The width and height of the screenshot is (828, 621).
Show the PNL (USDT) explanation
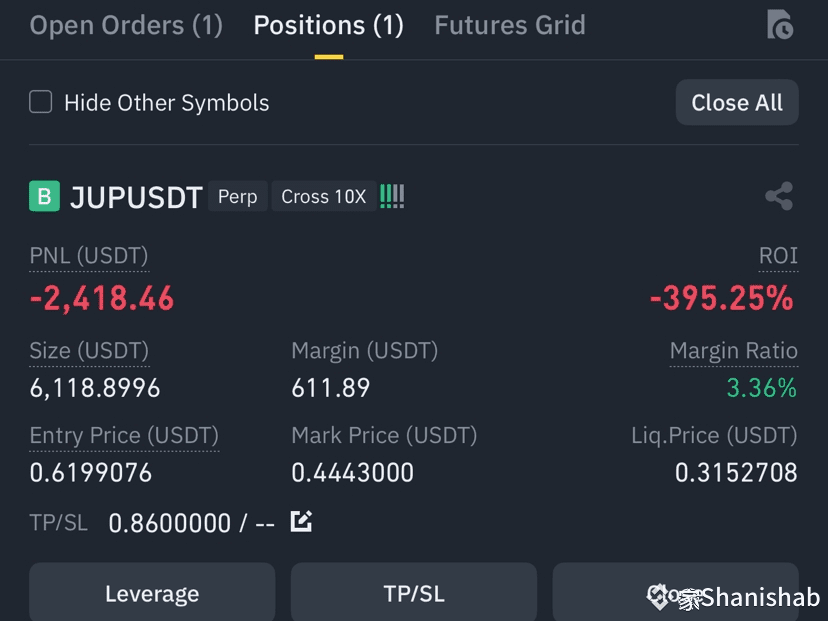(89, 256)
